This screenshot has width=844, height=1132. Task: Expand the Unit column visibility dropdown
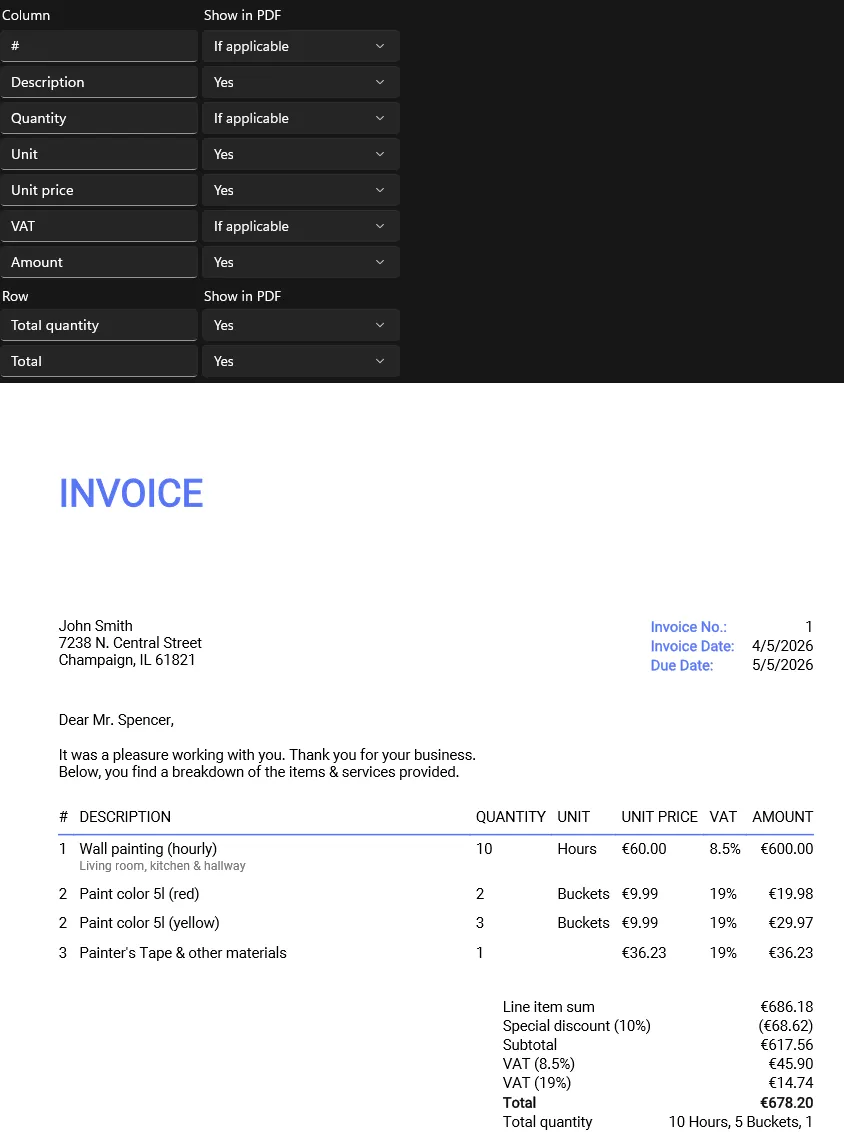coord(300,154)
